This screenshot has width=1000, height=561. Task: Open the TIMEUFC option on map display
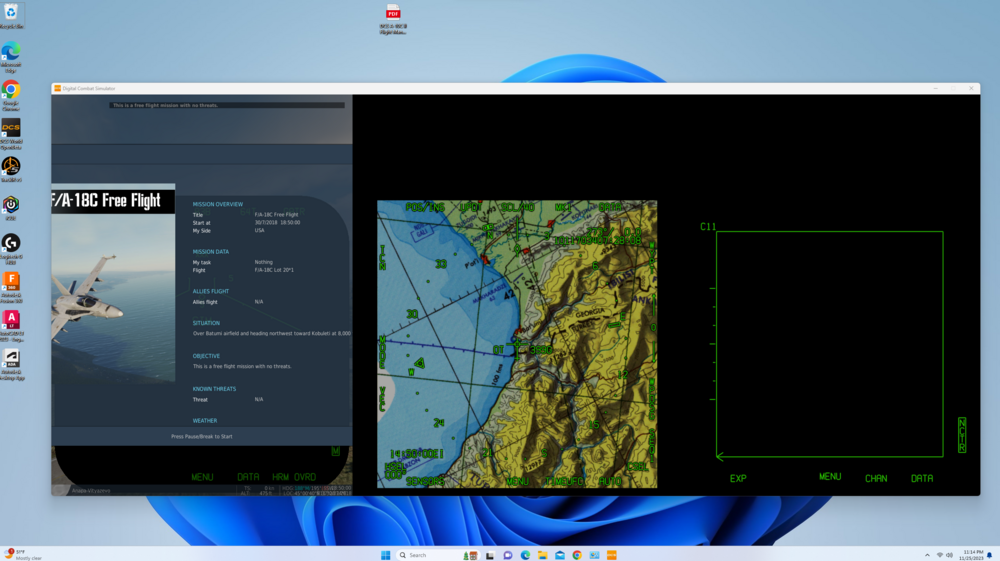point(564,482)
